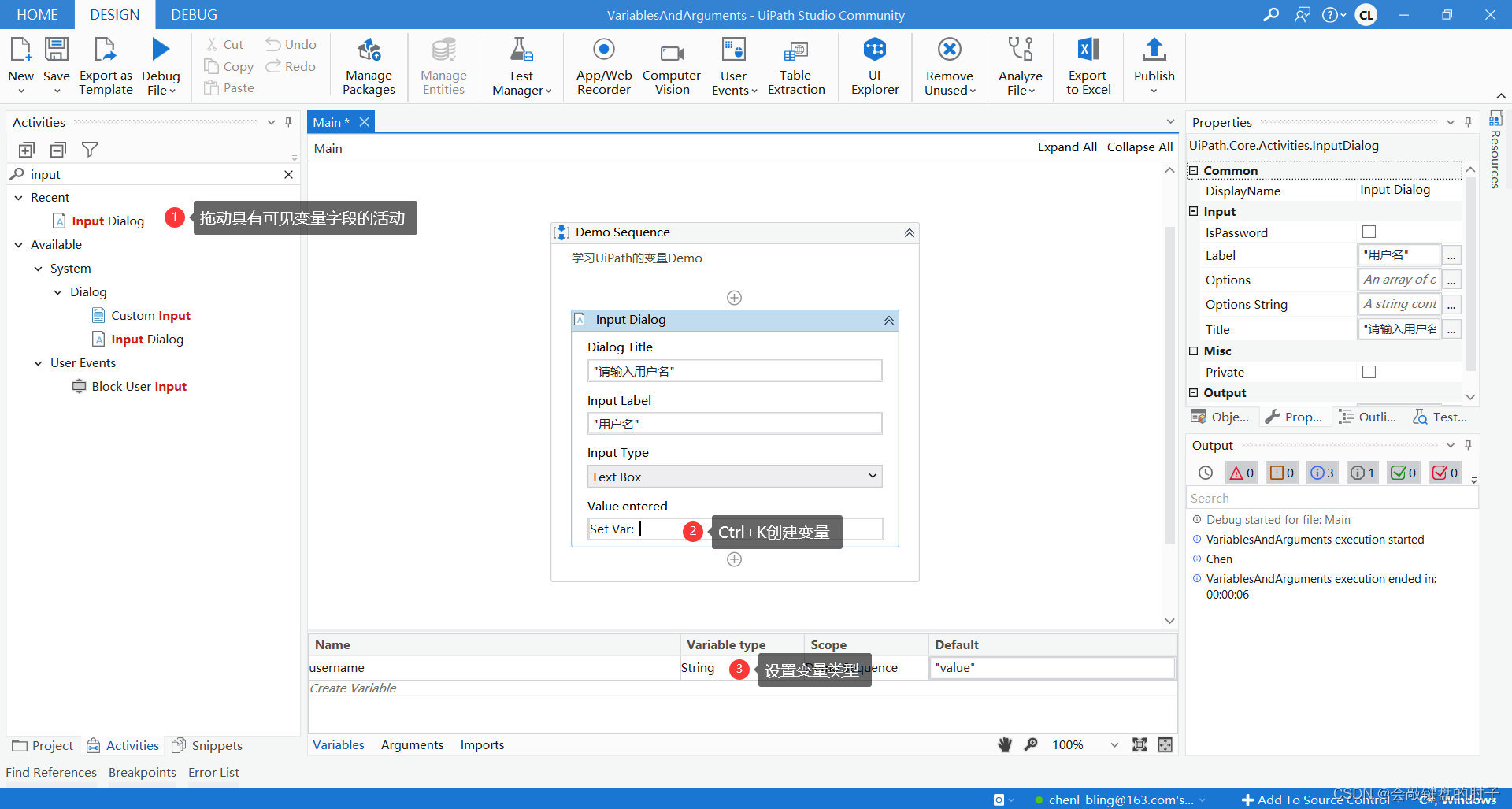Image resolution: width=1512 pixels, height=809 pixels.
Task: Toggle info messages filter showing 3
Action: pos(1323,473)
